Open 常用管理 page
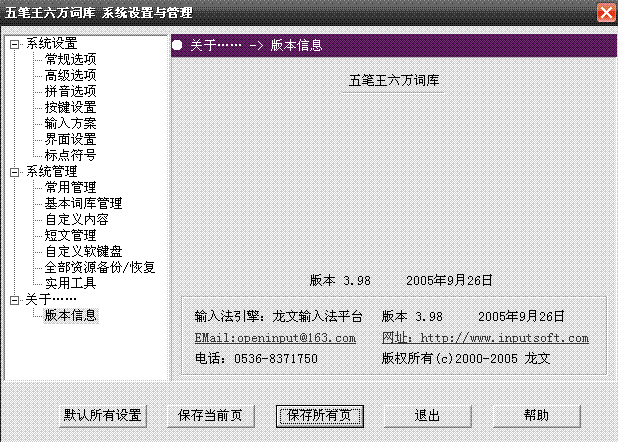Screen dimensions: 618x442 [x=70, y=187]
